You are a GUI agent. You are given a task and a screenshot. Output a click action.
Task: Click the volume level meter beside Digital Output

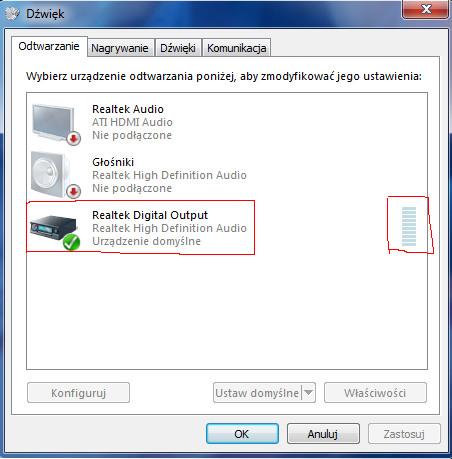[409, 226]
